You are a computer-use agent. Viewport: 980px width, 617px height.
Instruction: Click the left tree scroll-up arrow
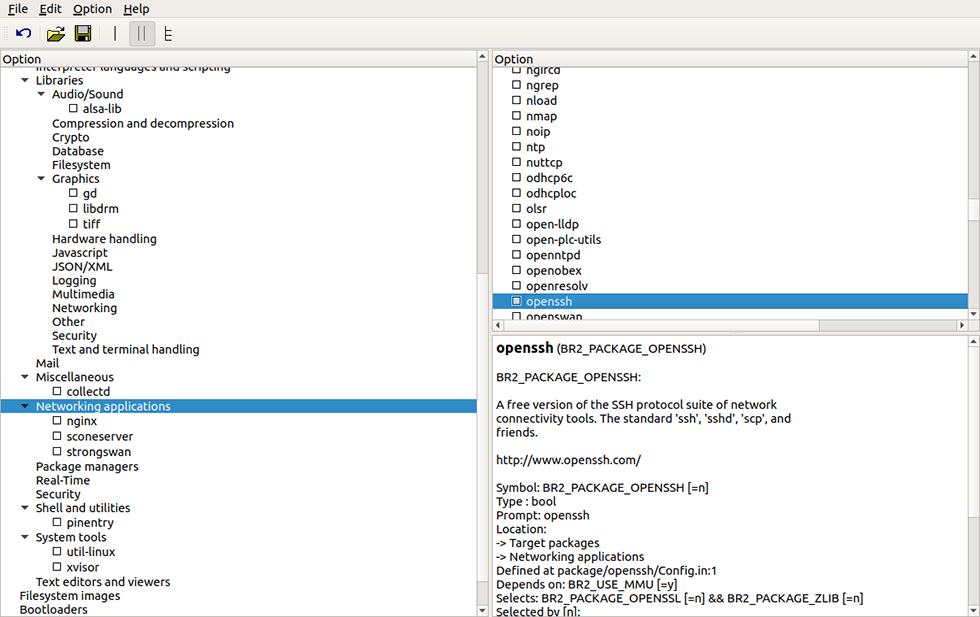[x=482, y=57]
